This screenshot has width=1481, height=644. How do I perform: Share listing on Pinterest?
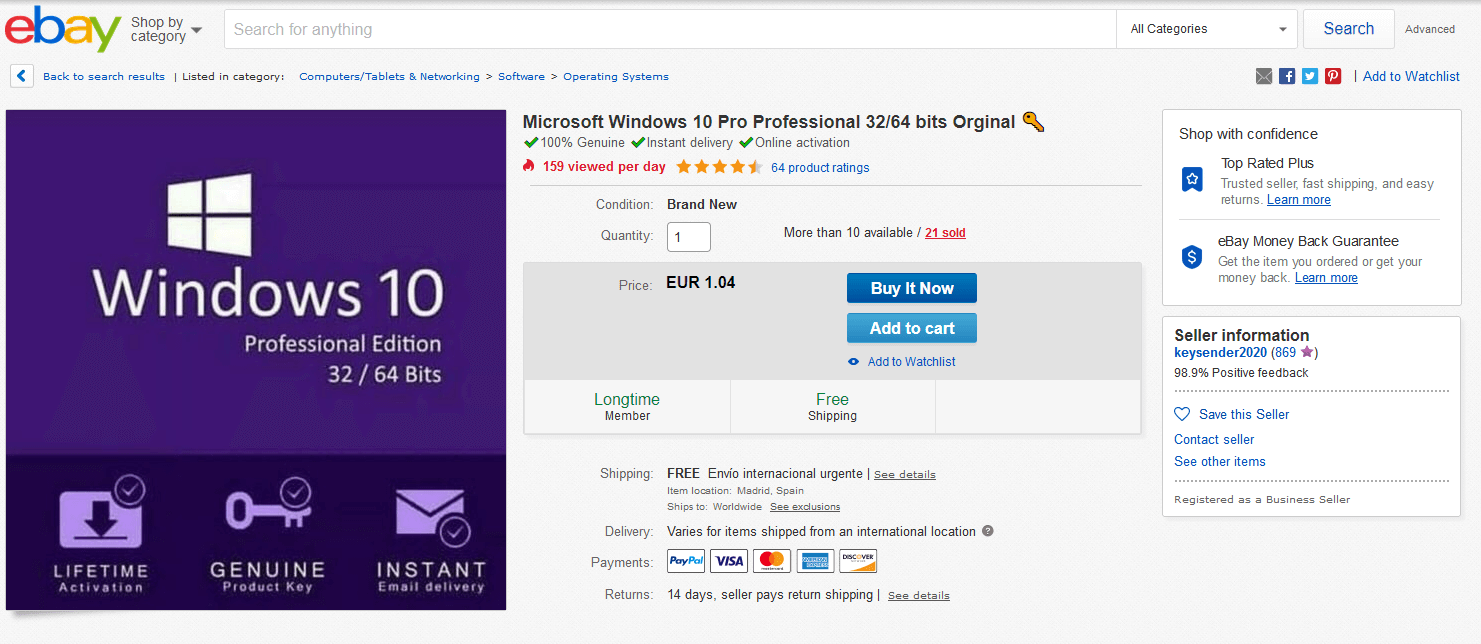click(x=1333, y=76)
